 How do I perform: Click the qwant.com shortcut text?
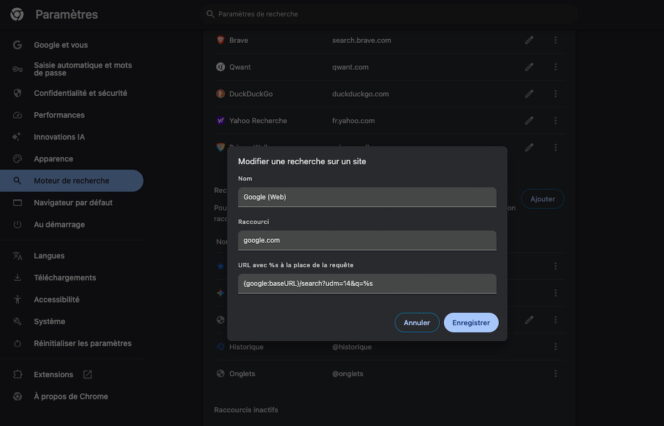350,67
